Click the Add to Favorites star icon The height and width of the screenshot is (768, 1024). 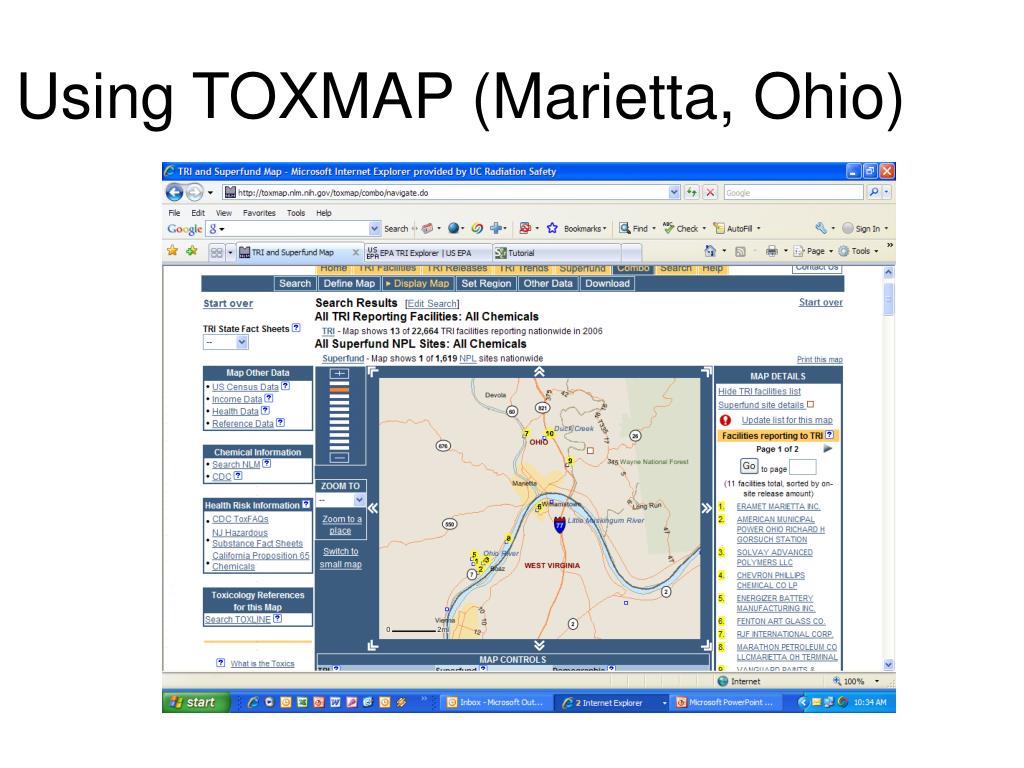click(x=191, y=251)
